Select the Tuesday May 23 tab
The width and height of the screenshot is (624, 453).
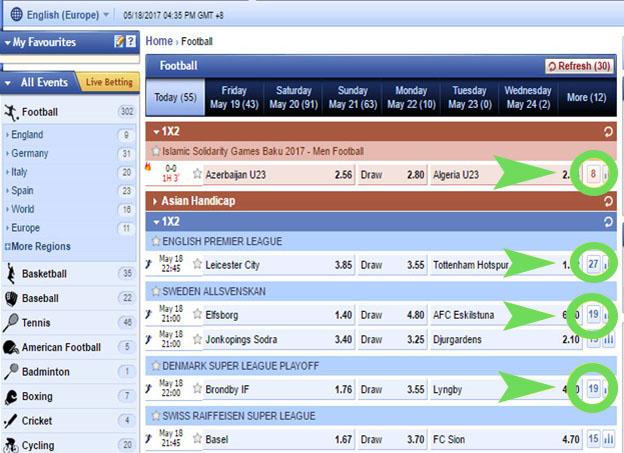470,97
